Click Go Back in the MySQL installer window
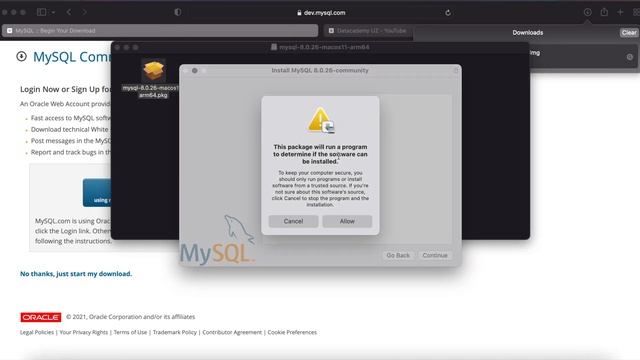This screenshot has height=360, width=640. pyautogui.click(x=398, y=255)
